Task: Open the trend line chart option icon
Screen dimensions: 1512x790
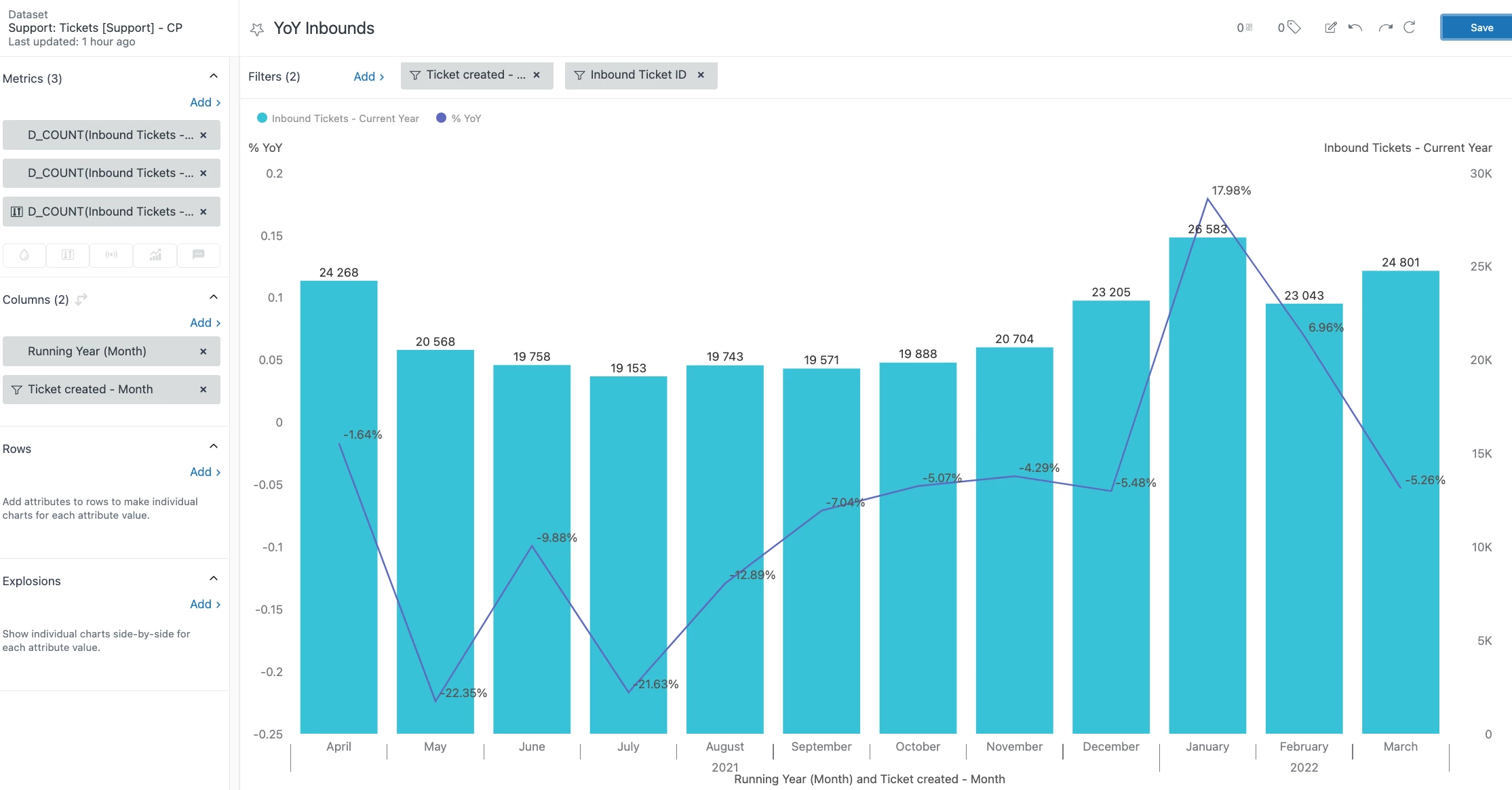Action: 155,255
